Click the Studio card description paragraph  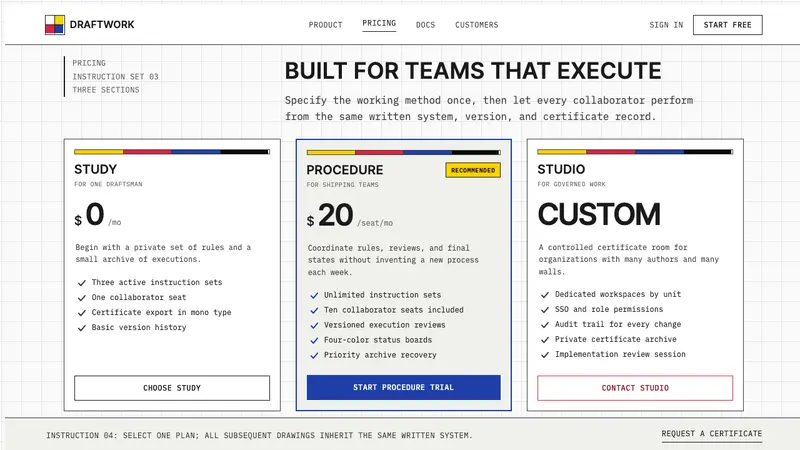(x=629, y=260)
